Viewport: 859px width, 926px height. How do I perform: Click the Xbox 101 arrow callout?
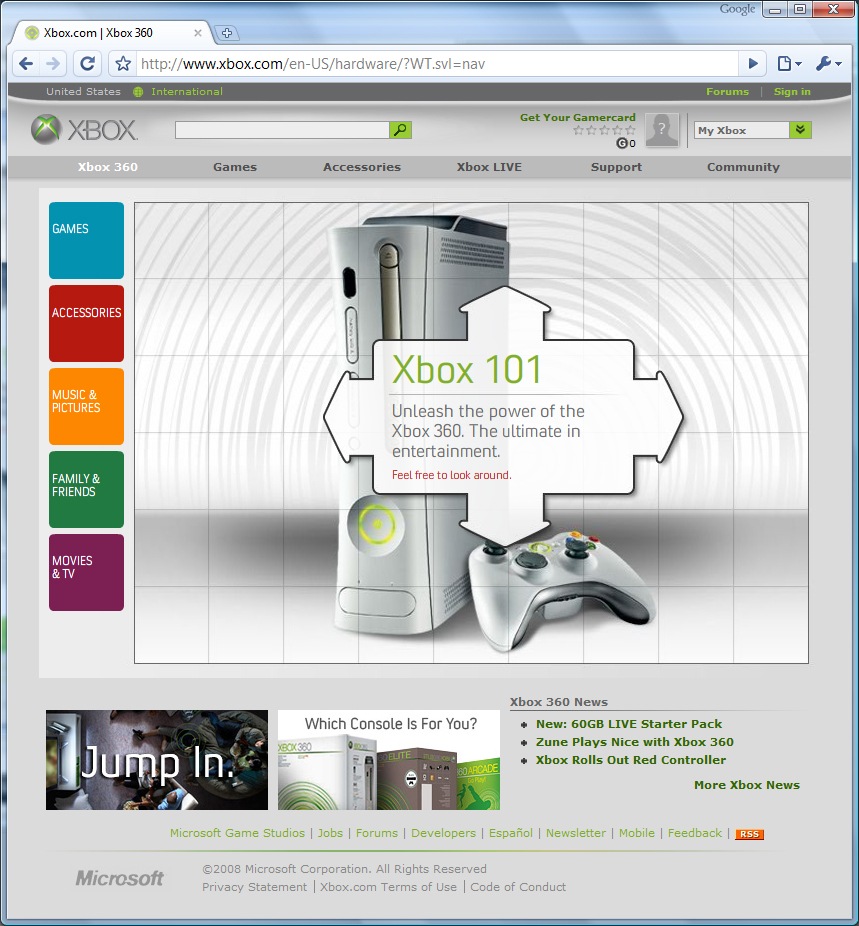tap(503, 417)
